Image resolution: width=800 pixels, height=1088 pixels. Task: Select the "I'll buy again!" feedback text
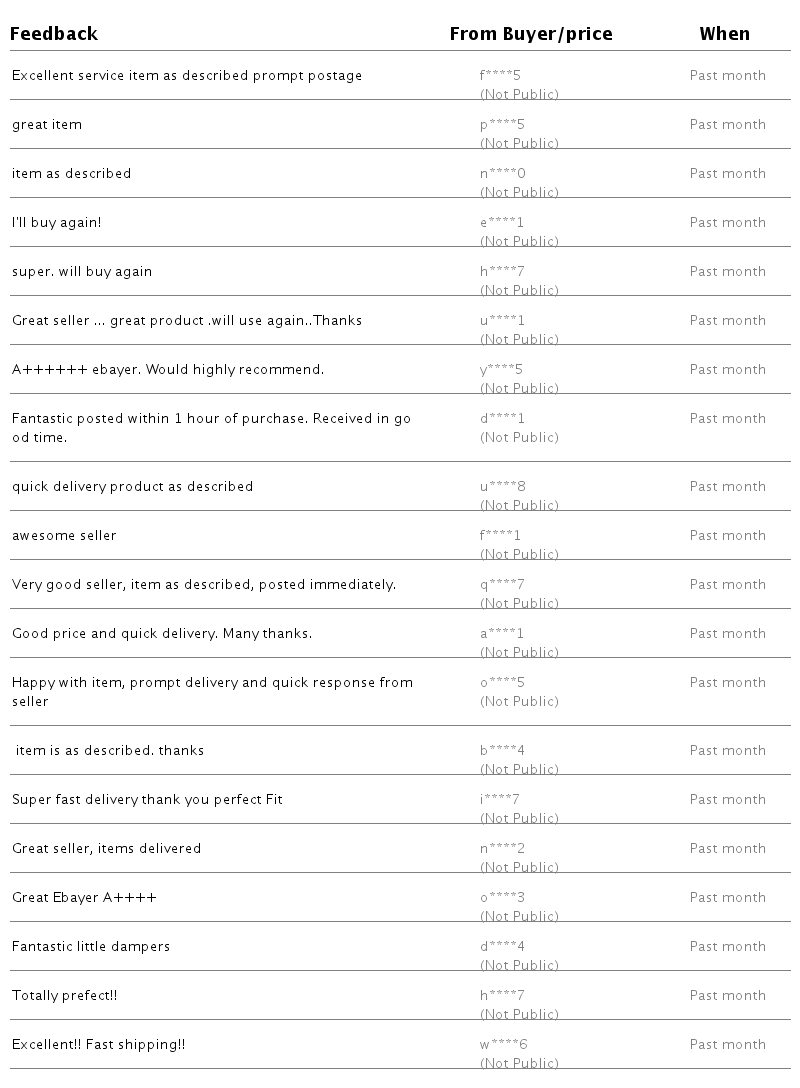57,222
